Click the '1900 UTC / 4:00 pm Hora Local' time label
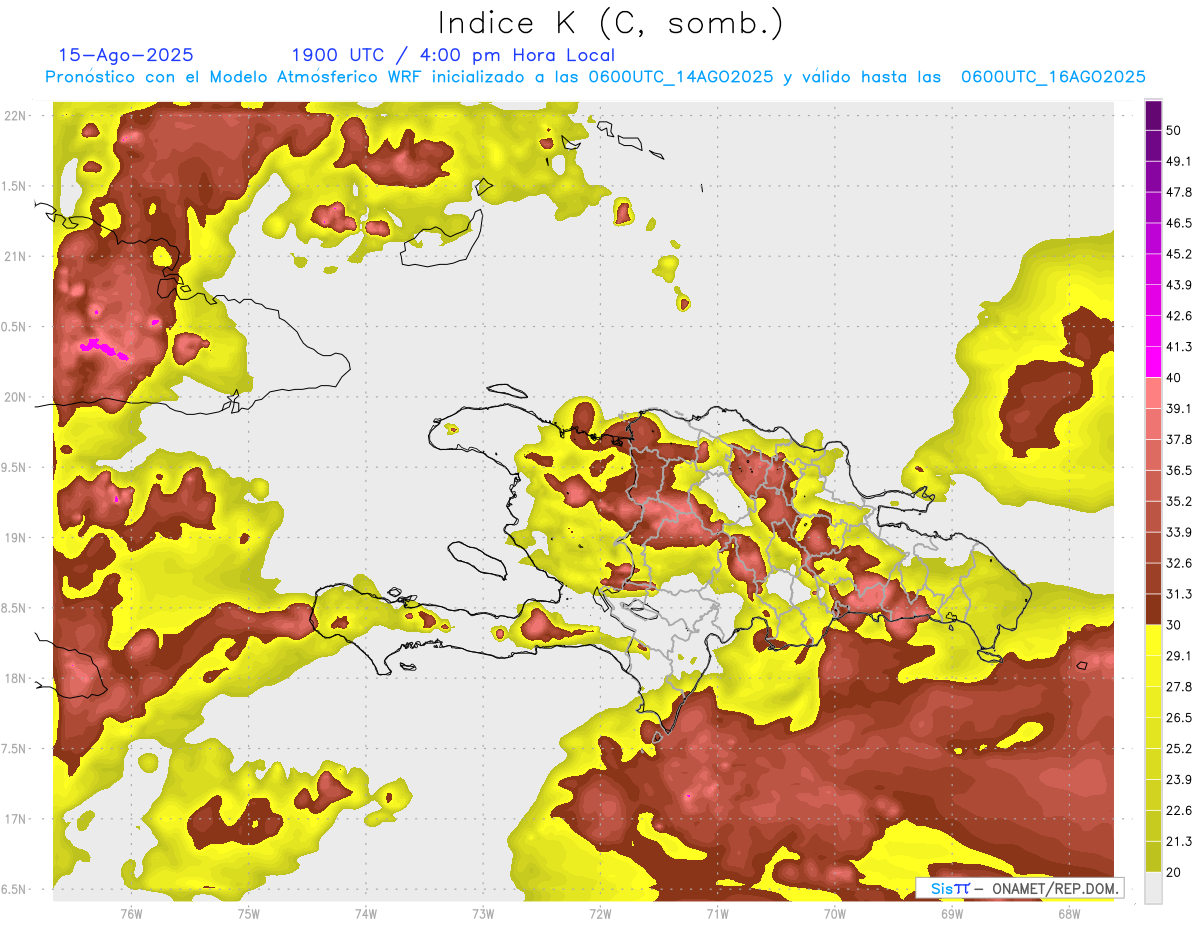The image size is (1200, 927). tap(453, 55)
